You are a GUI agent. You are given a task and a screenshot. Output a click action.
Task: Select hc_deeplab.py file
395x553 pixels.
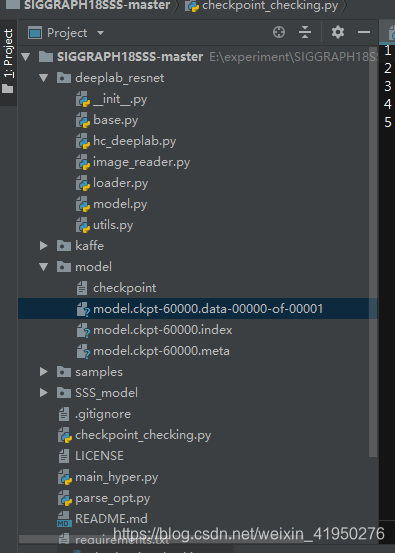tap(134, 141)
